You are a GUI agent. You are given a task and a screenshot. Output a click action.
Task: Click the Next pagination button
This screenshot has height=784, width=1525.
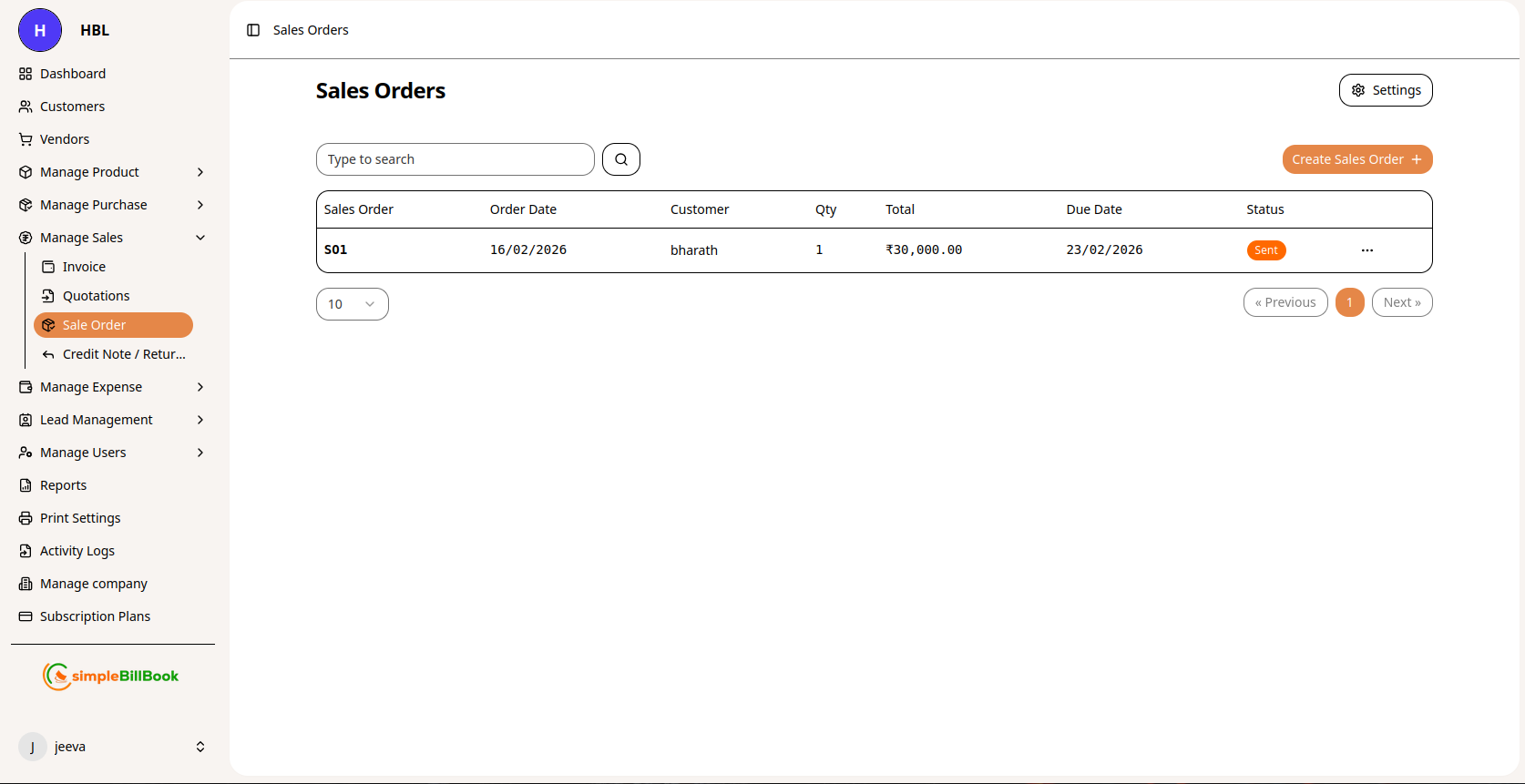(x=1401, y=302)
